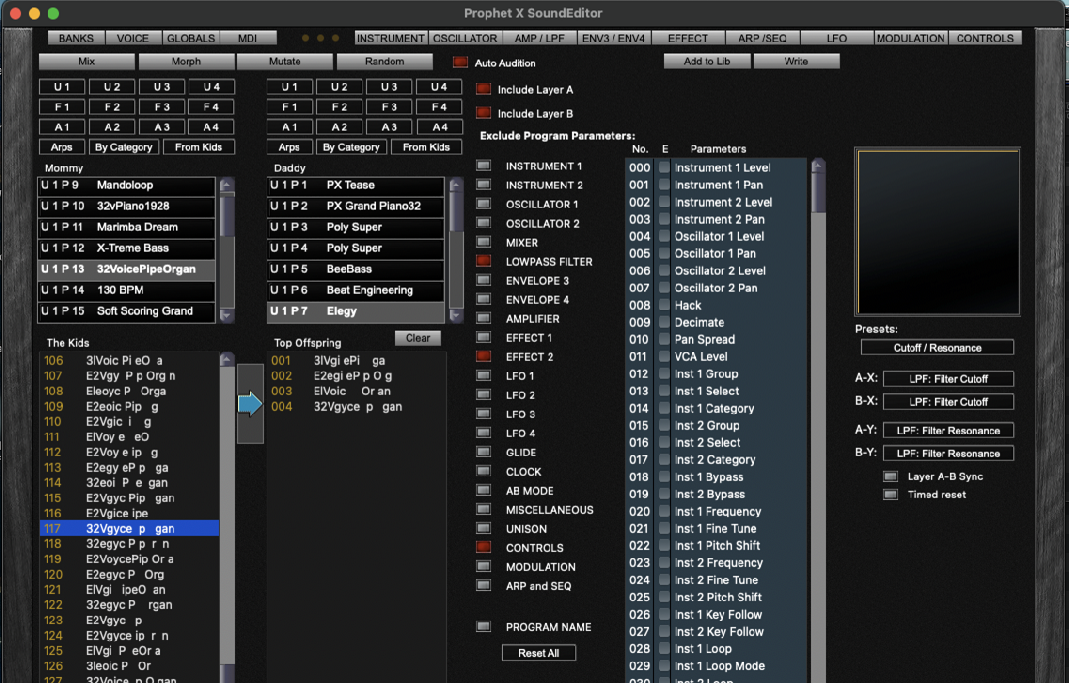Toggle the LOWPASS FILTER exclude indicator
The image size is (1069, 683).
(484, 261)
